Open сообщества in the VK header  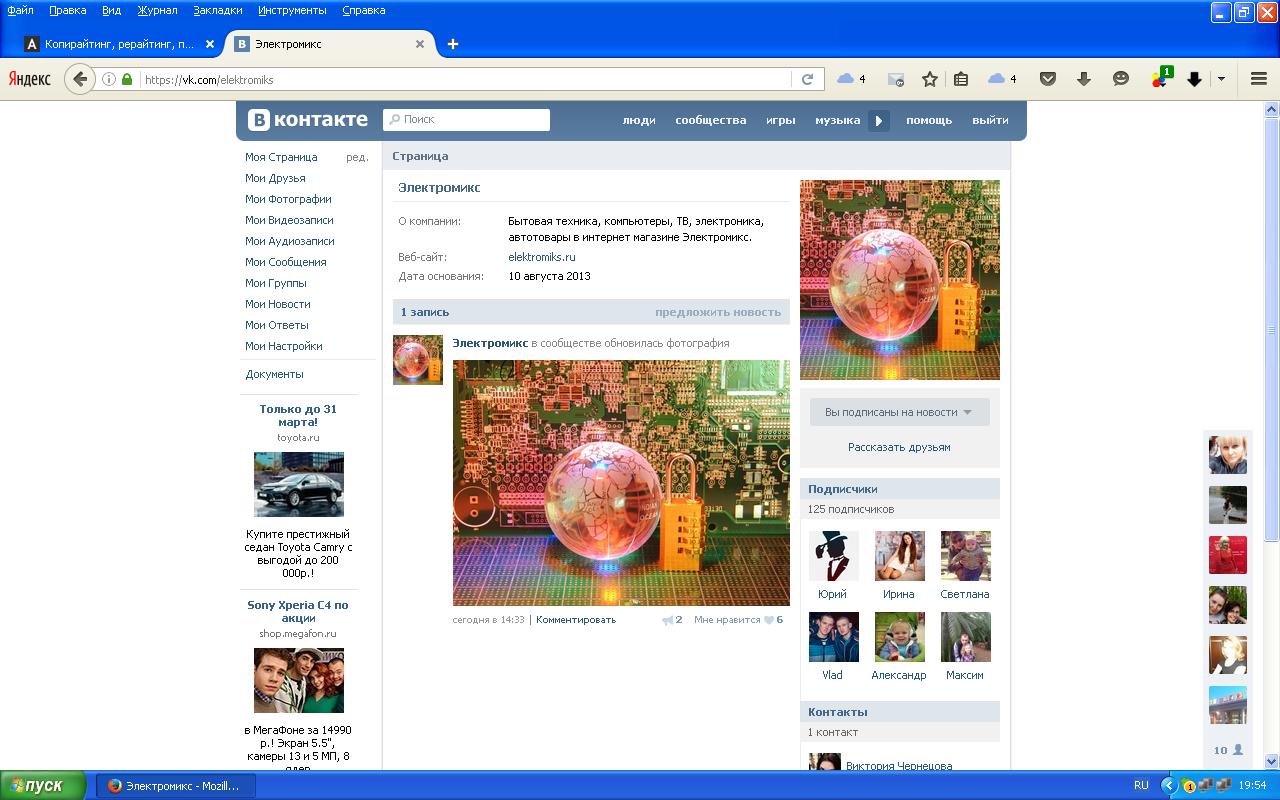tap(711, 120)
